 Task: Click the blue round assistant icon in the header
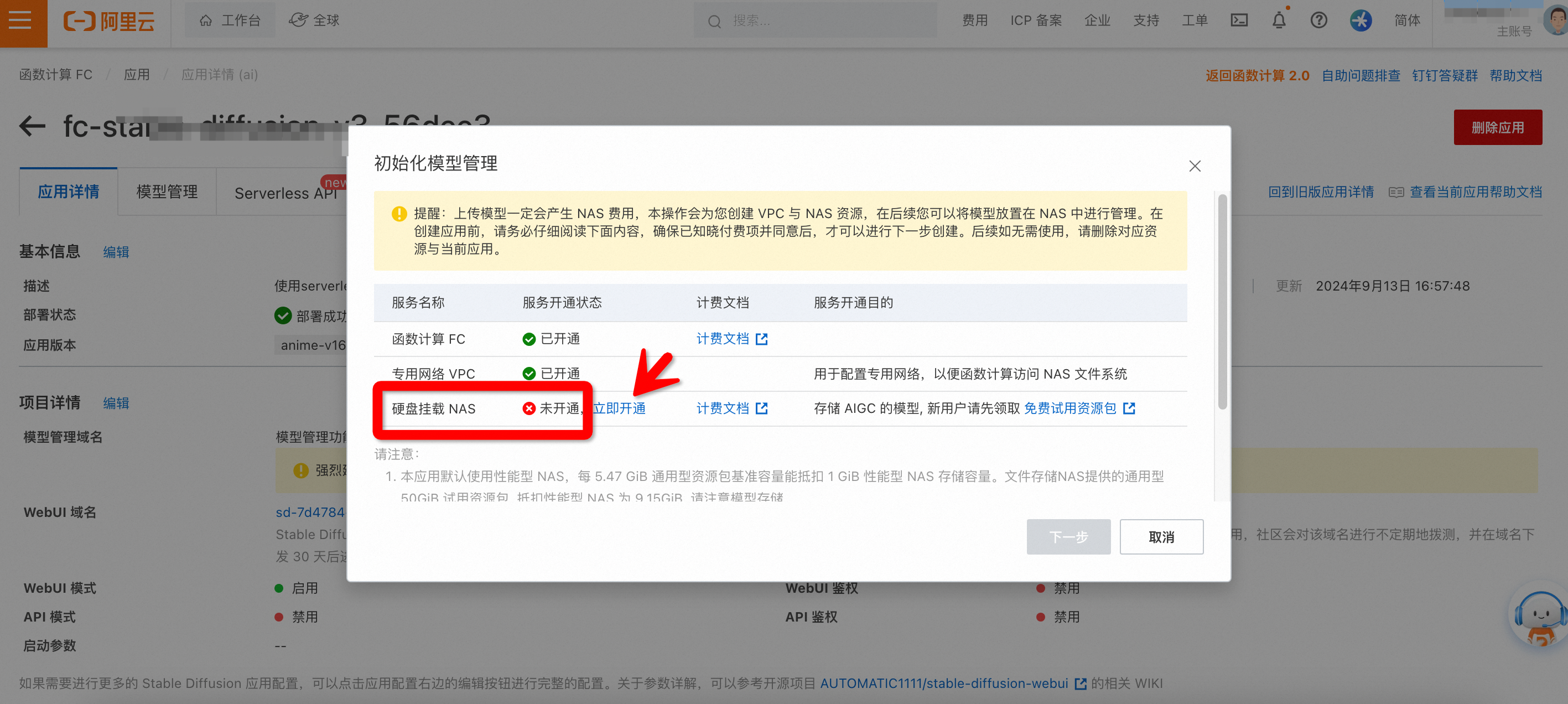pos(1361,20)
